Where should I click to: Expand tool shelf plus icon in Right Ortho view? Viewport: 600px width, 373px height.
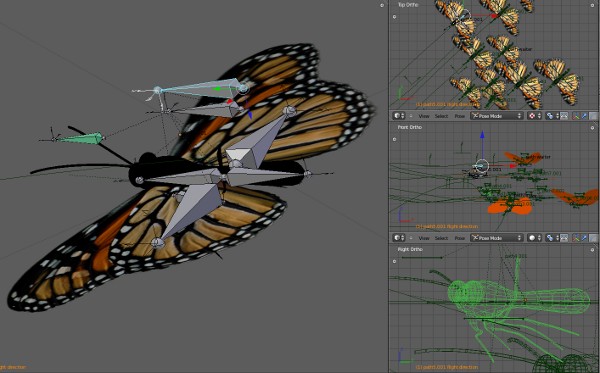tap(395, 261)
